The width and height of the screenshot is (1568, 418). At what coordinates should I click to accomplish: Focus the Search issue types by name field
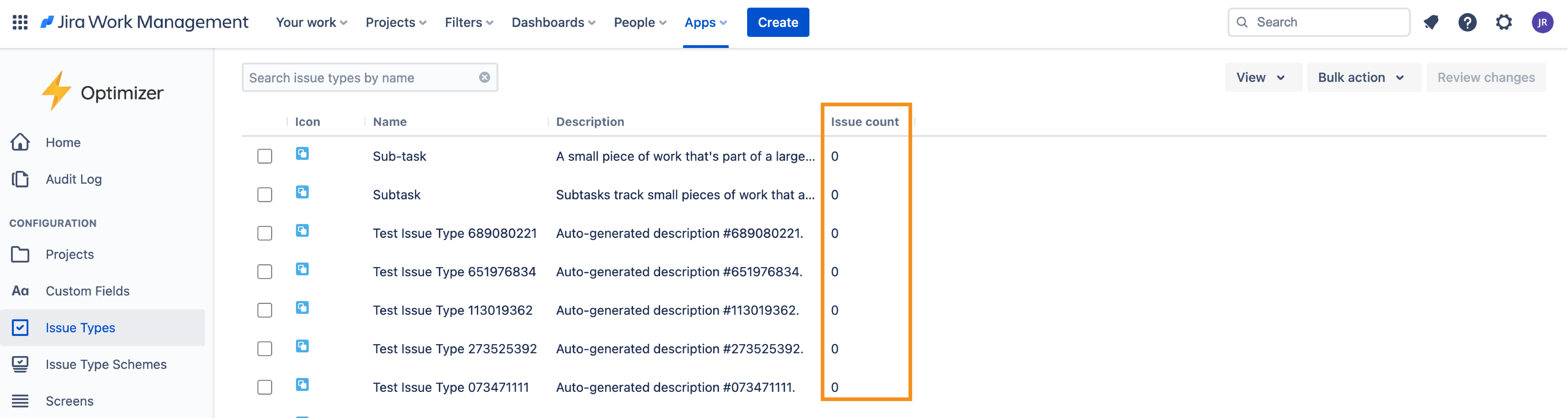pyautogui.click(x=359, y=77)
